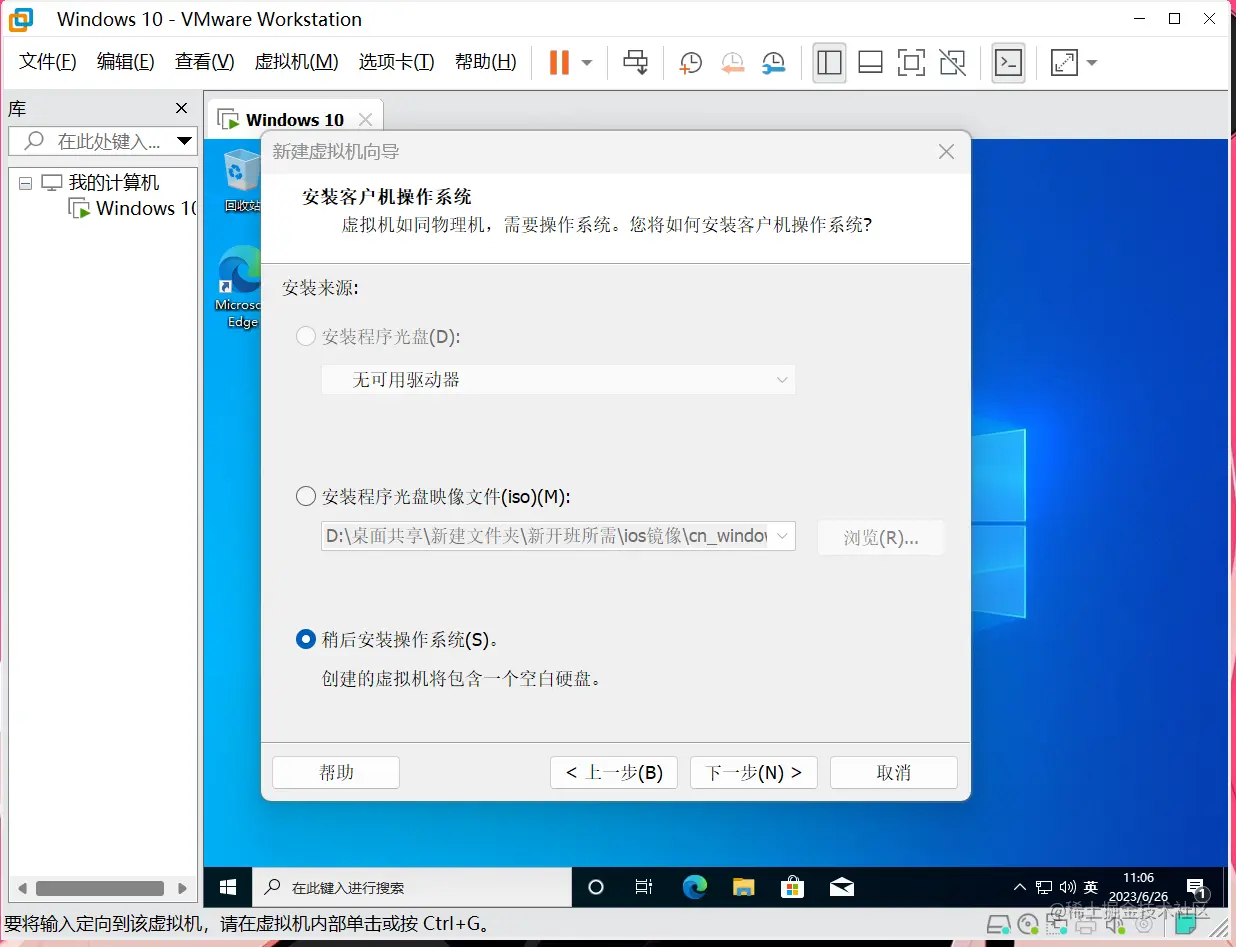Launch Edge from the guest taskbar

(x=694, y=887)
